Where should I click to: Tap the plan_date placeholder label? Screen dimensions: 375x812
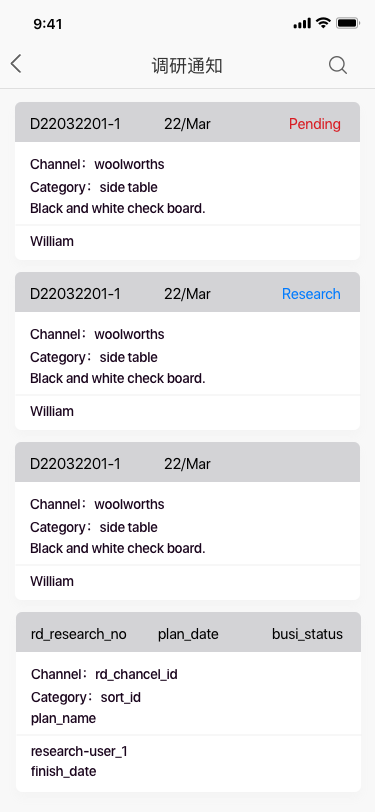[x=188, y=634]
